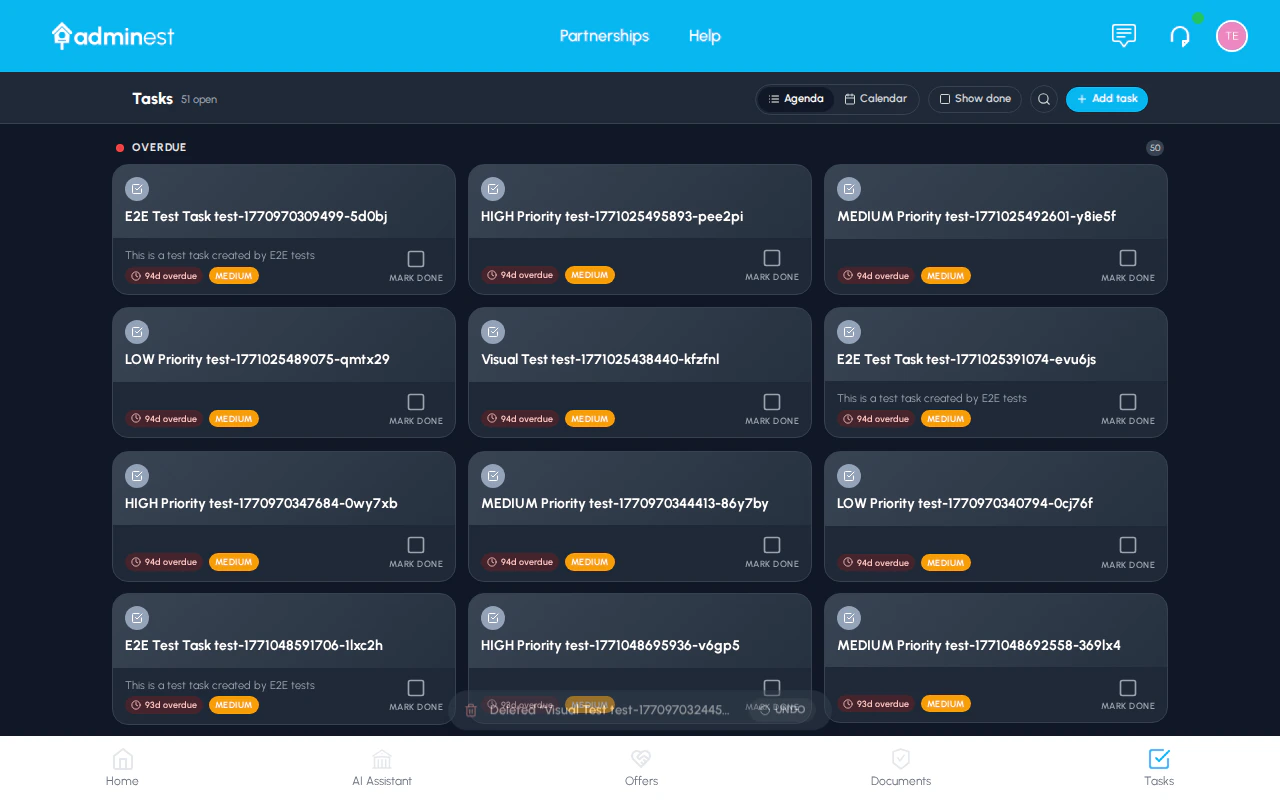Open task MEDIUM Priority test-1770970344413-86y7by
The height and width of the screenshot is (800, 1280).
coord(625,503)
